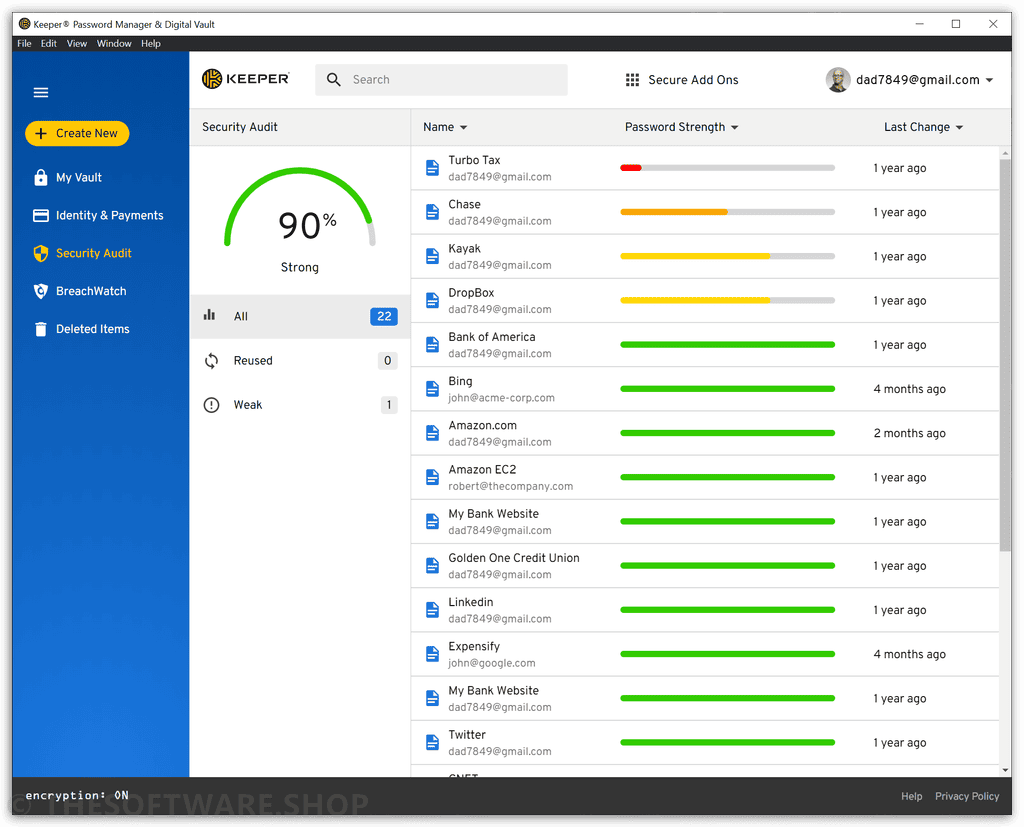This screenshot has width=1024, height=827.
Task: Click the My Vault lock icon
Action: coord(40,178)
